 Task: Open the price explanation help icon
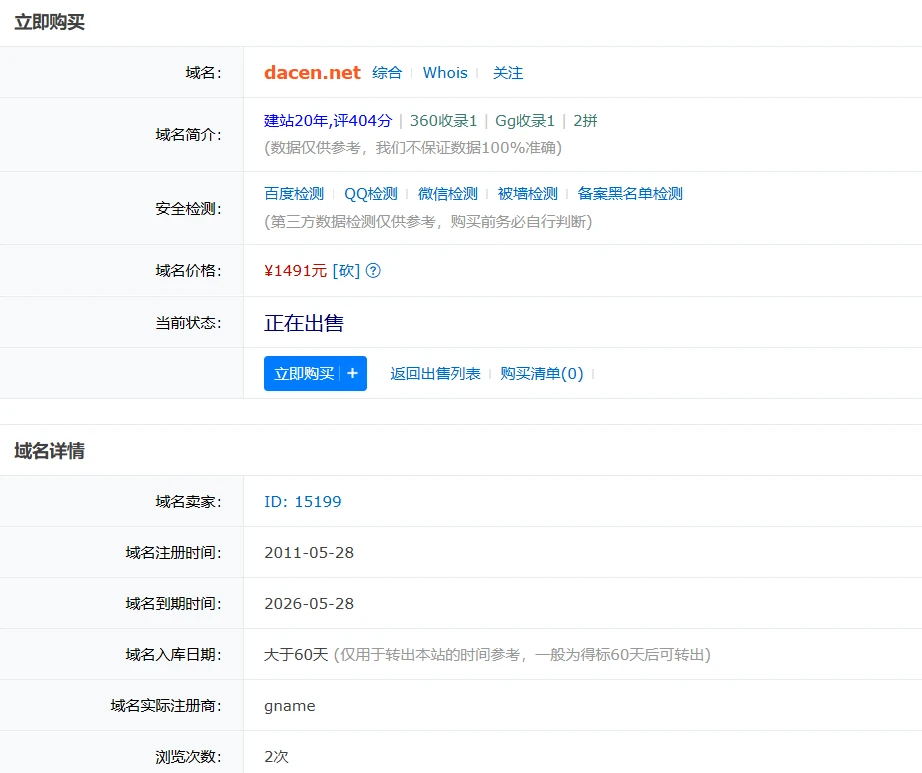coord(372,270)
